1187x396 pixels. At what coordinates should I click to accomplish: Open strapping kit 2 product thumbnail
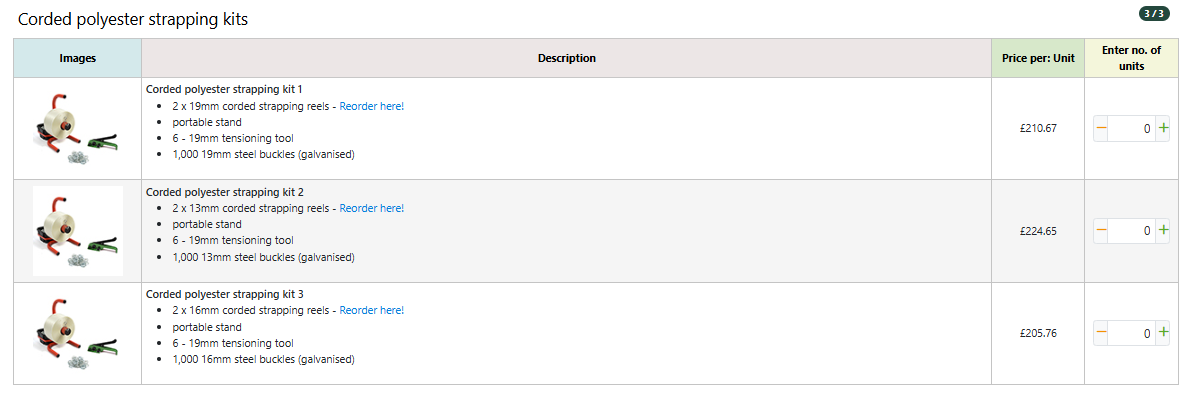pos(77,231)
